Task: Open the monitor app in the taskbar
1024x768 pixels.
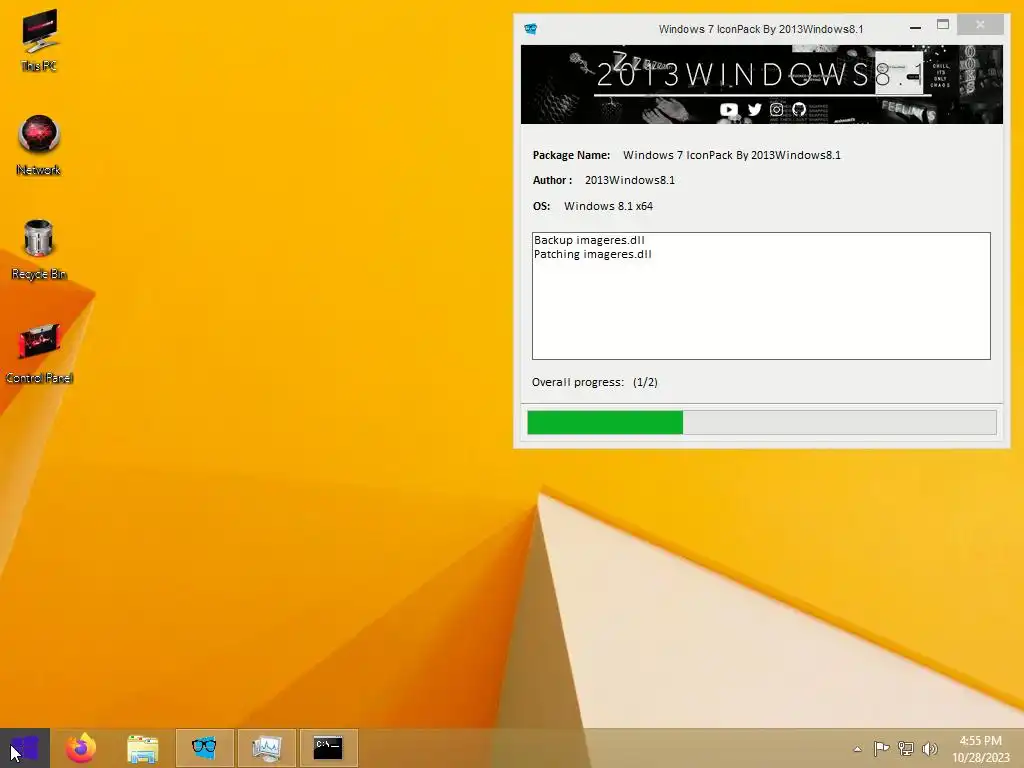Action: coord(266,748)
